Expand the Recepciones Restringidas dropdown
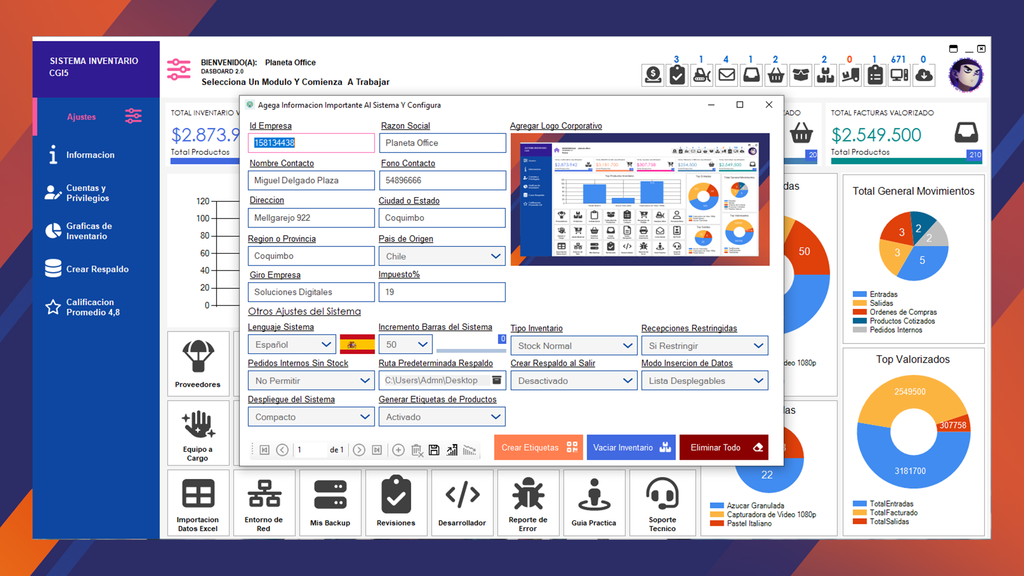This screenshot has height=576, width=1024. click(704, 346)
